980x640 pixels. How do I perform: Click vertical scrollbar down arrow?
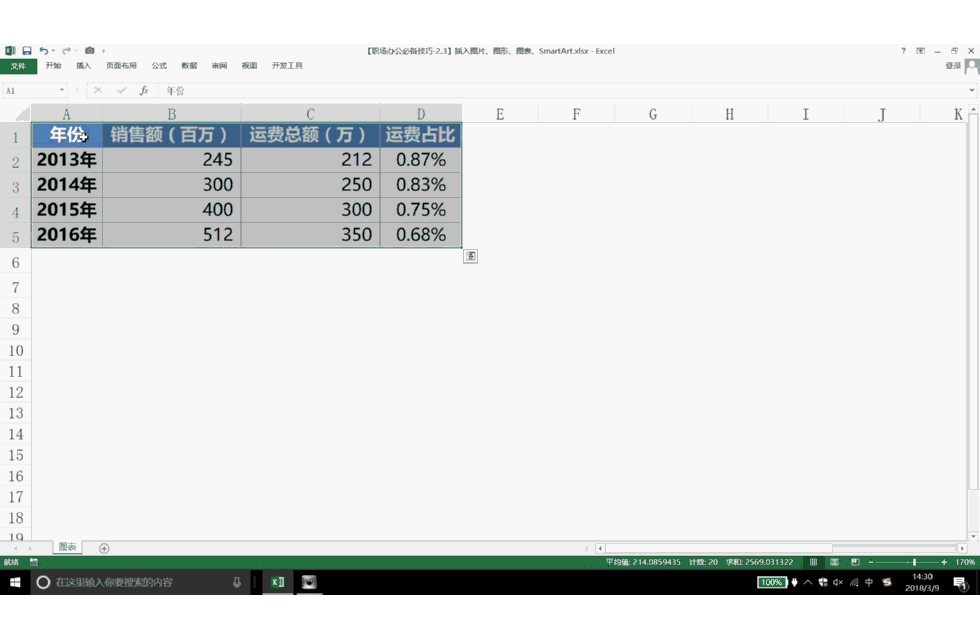(973, 536)
